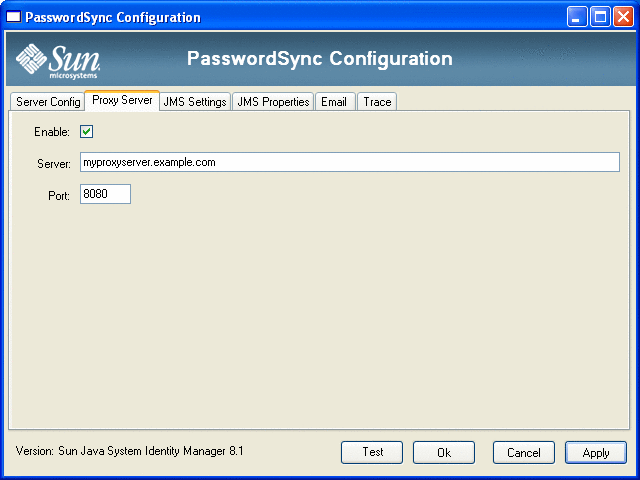This screenshot has width=640, height=480.
Task: Maximize the PasswordSync Configuration window
Action: pyautogui.click(x=600, y=17)
